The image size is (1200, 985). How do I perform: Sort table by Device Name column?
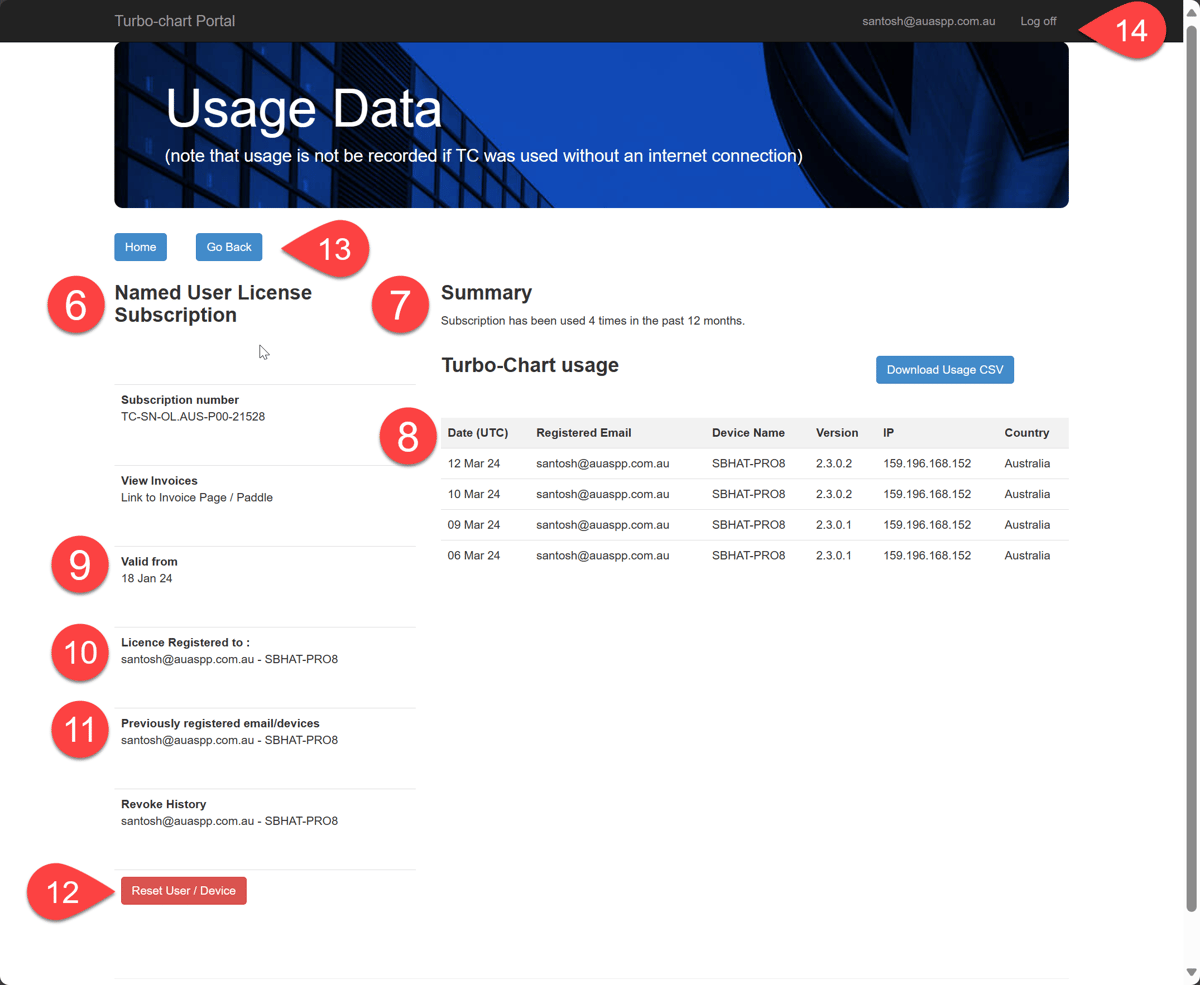click(x=748, y=433)
